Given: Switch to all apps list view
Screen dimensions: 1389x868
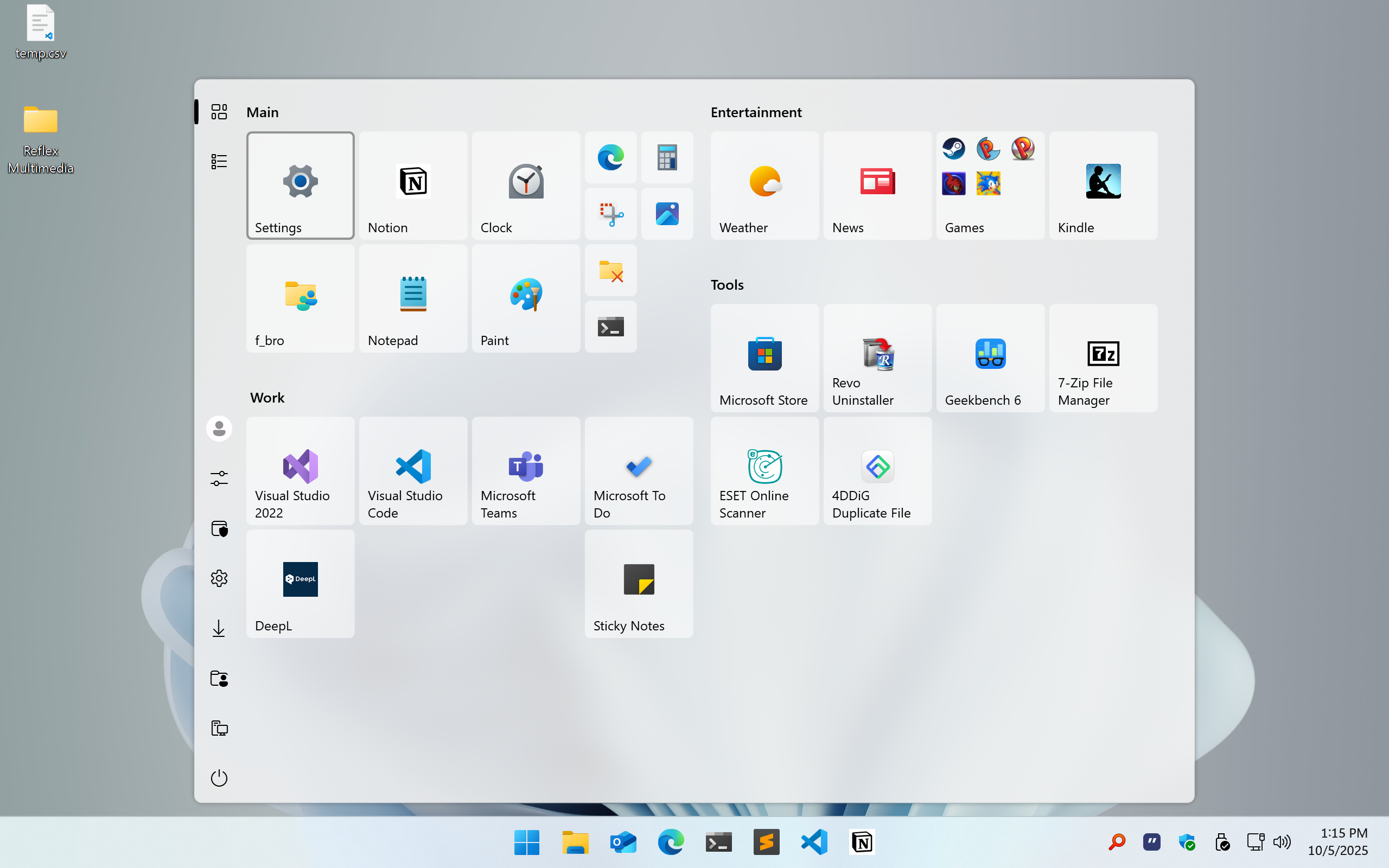Looking at the screenshot, I should (219, 161).
